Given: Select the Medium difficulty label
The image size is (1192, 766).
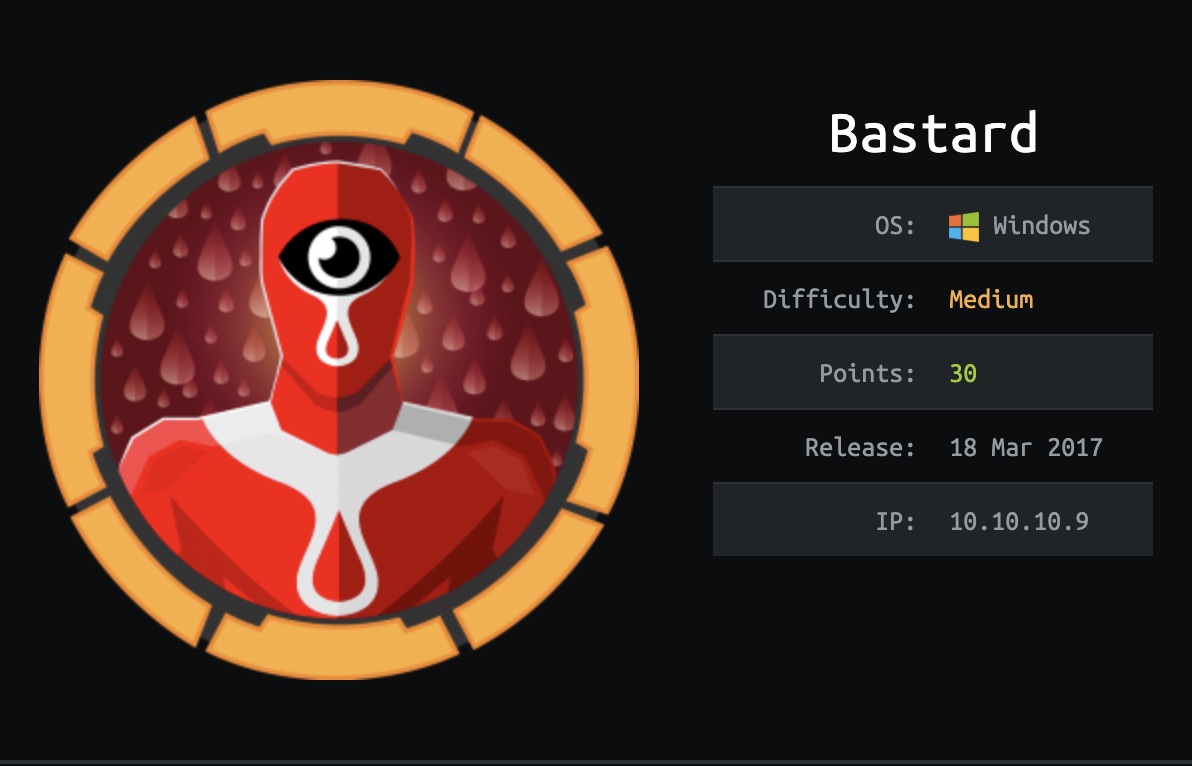Looking at the screenshot, I should [991, 299].
